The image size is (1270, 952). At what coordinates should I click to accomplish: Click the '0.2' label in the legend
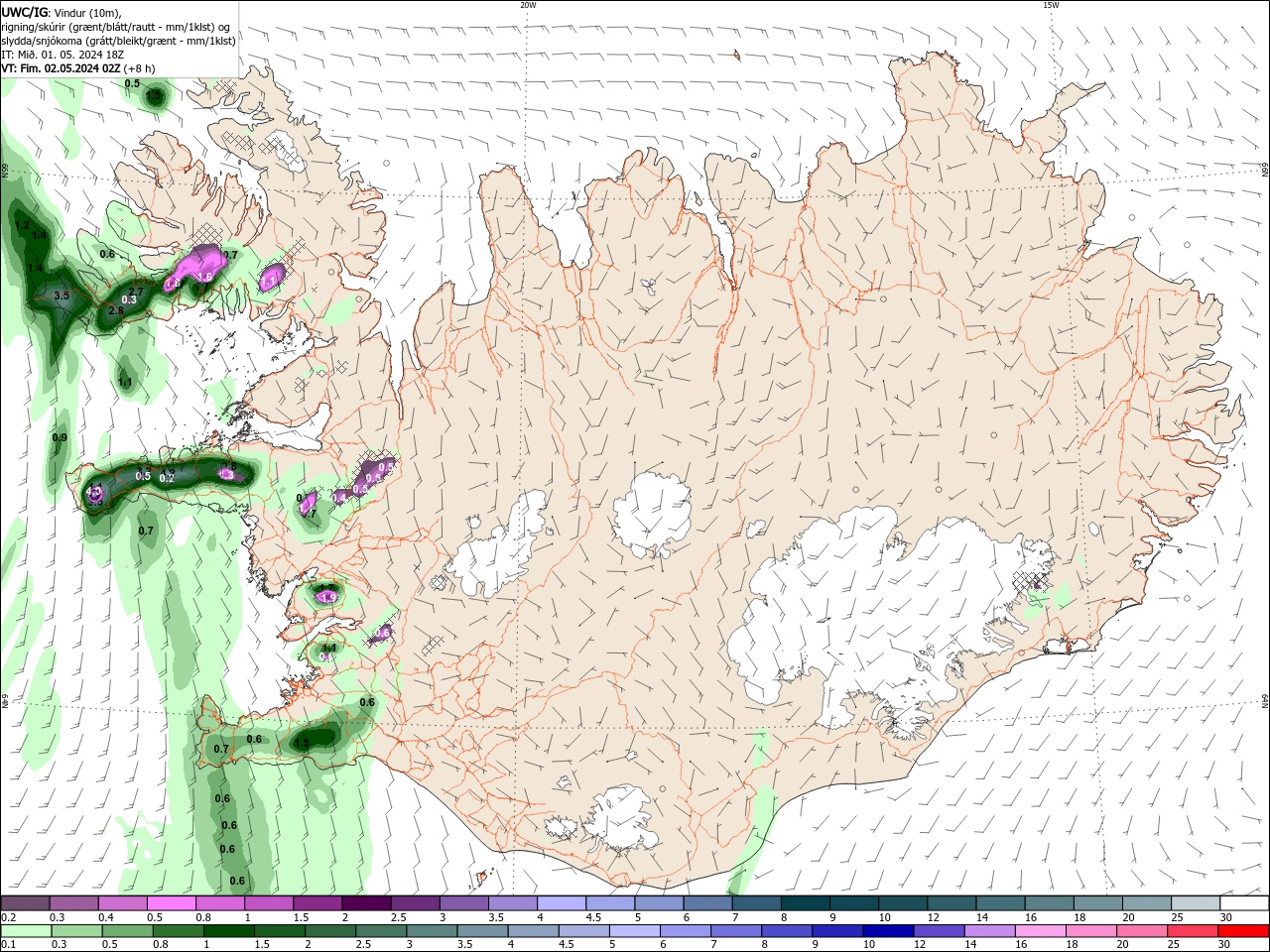(8, 917)
